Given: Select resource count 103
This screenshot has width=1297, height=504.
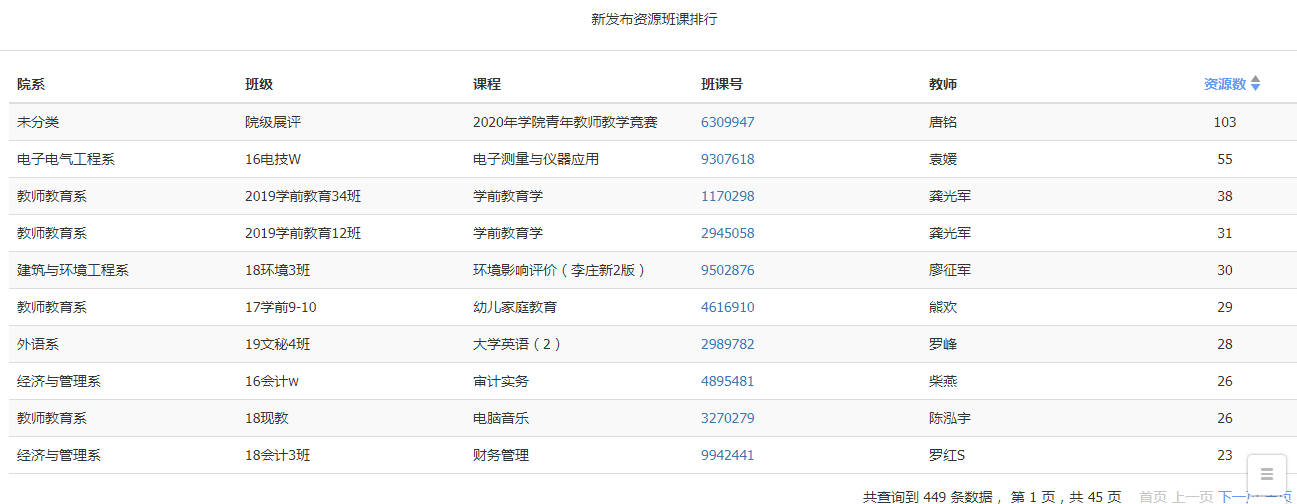Looking at the screenshot, I should click(1225, 122).
